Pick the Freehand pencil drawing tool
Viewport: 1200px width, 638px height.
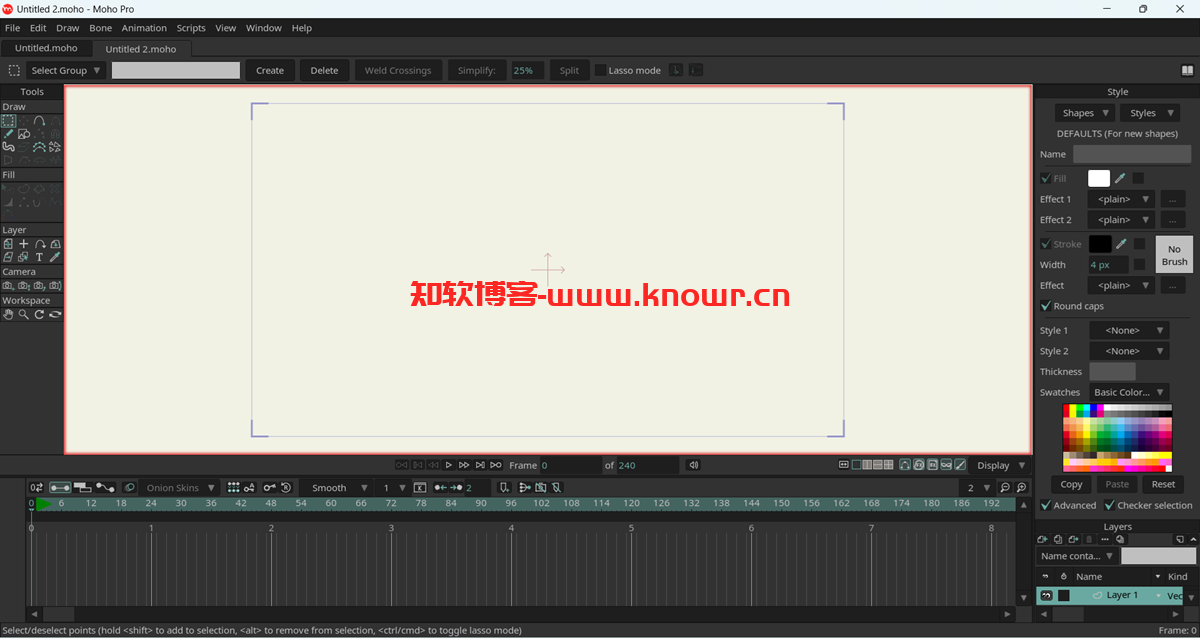pos(8,133)
